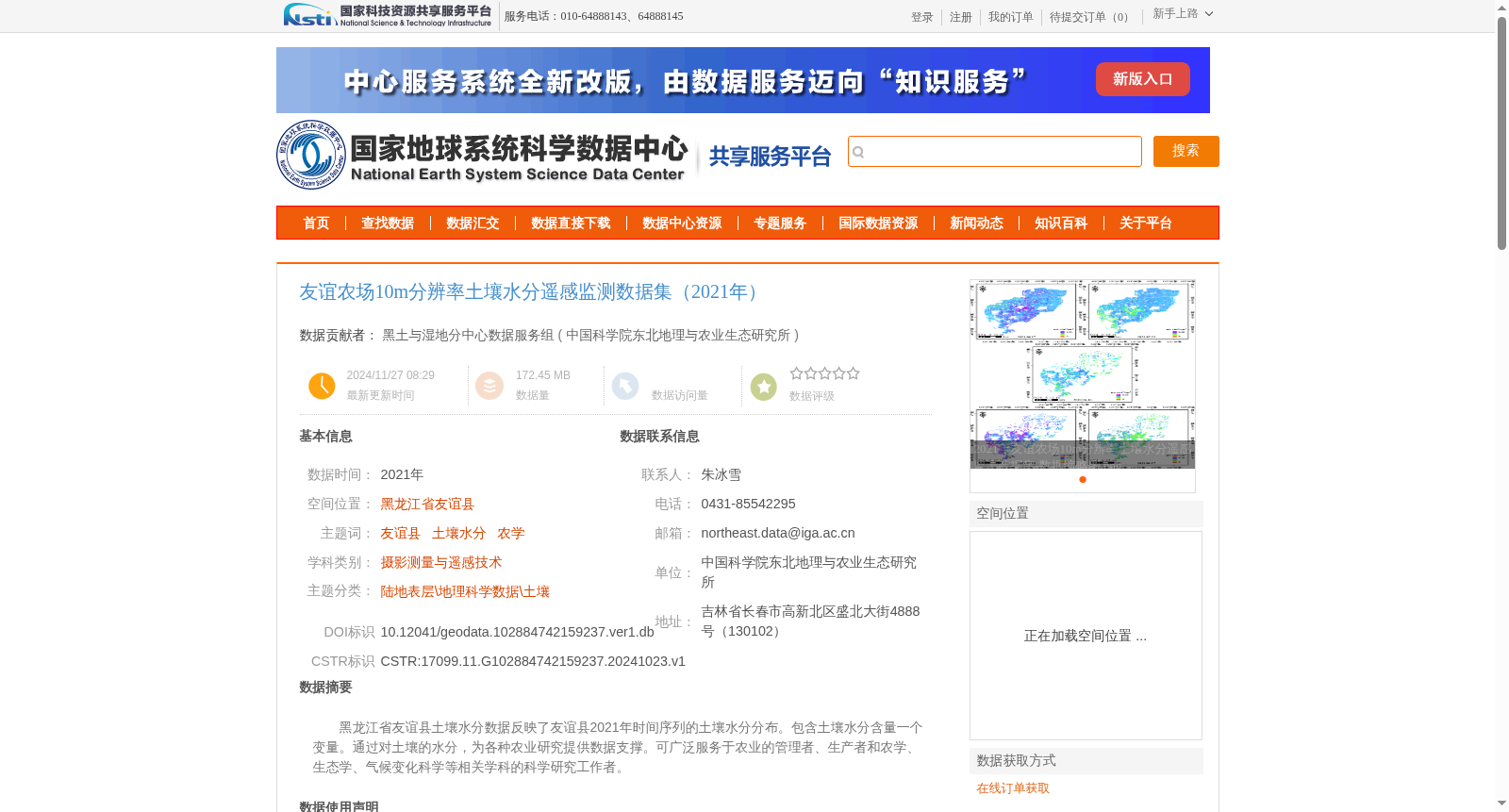Screen dimensions: 1509x812
Task: Click the data volume stack icon
Action: tap(489, 386)
